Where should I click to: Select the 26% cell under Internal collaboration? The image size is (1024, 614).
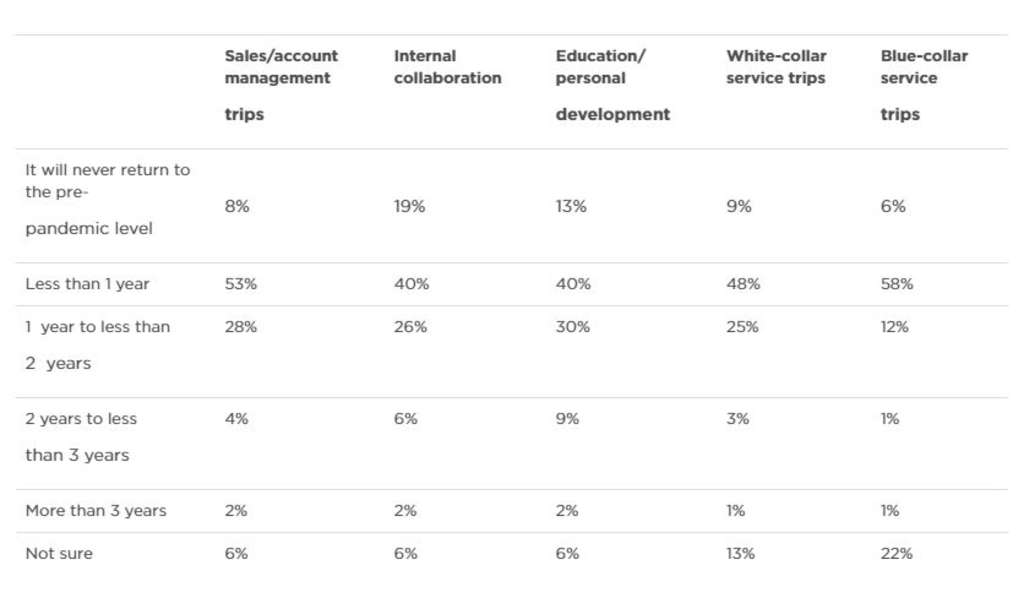coord(410,327)
